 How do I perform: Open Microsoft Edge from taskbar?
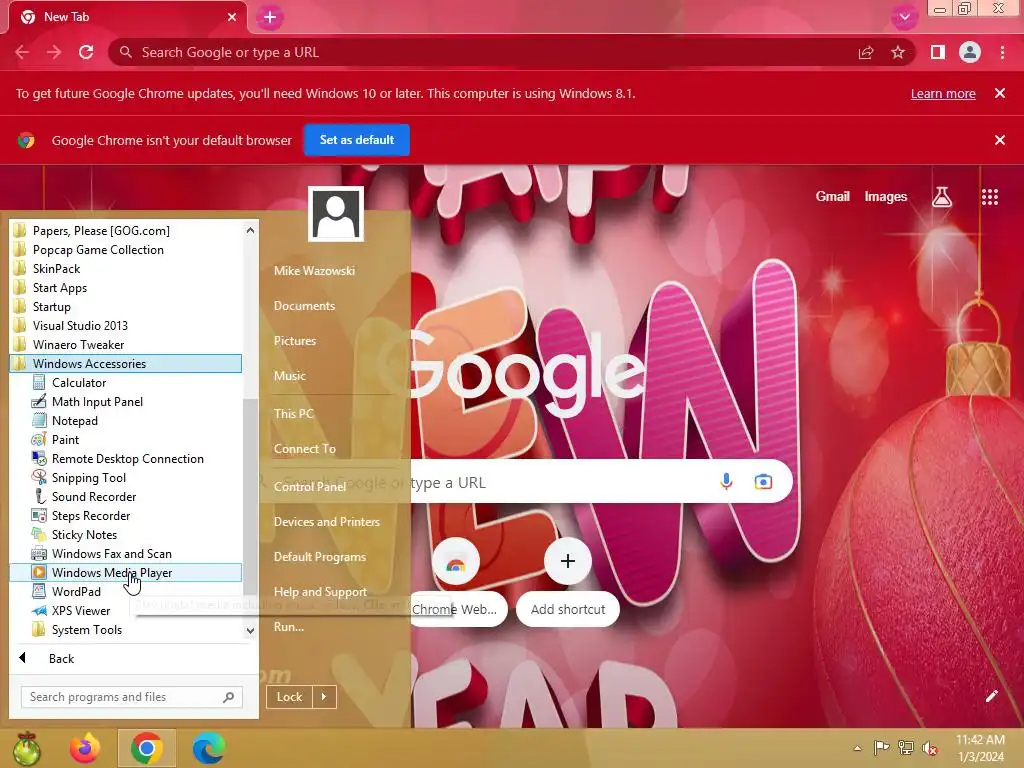(x=209, y=748)
